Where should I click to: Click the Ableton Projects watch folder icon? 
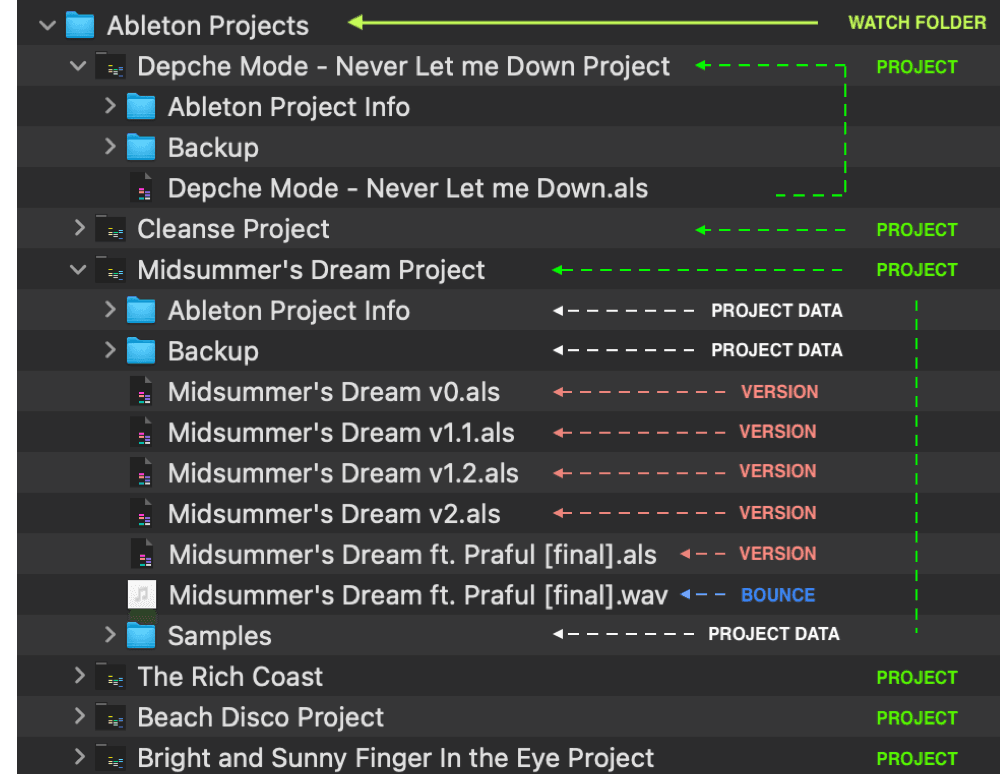(x=80, y=25)
